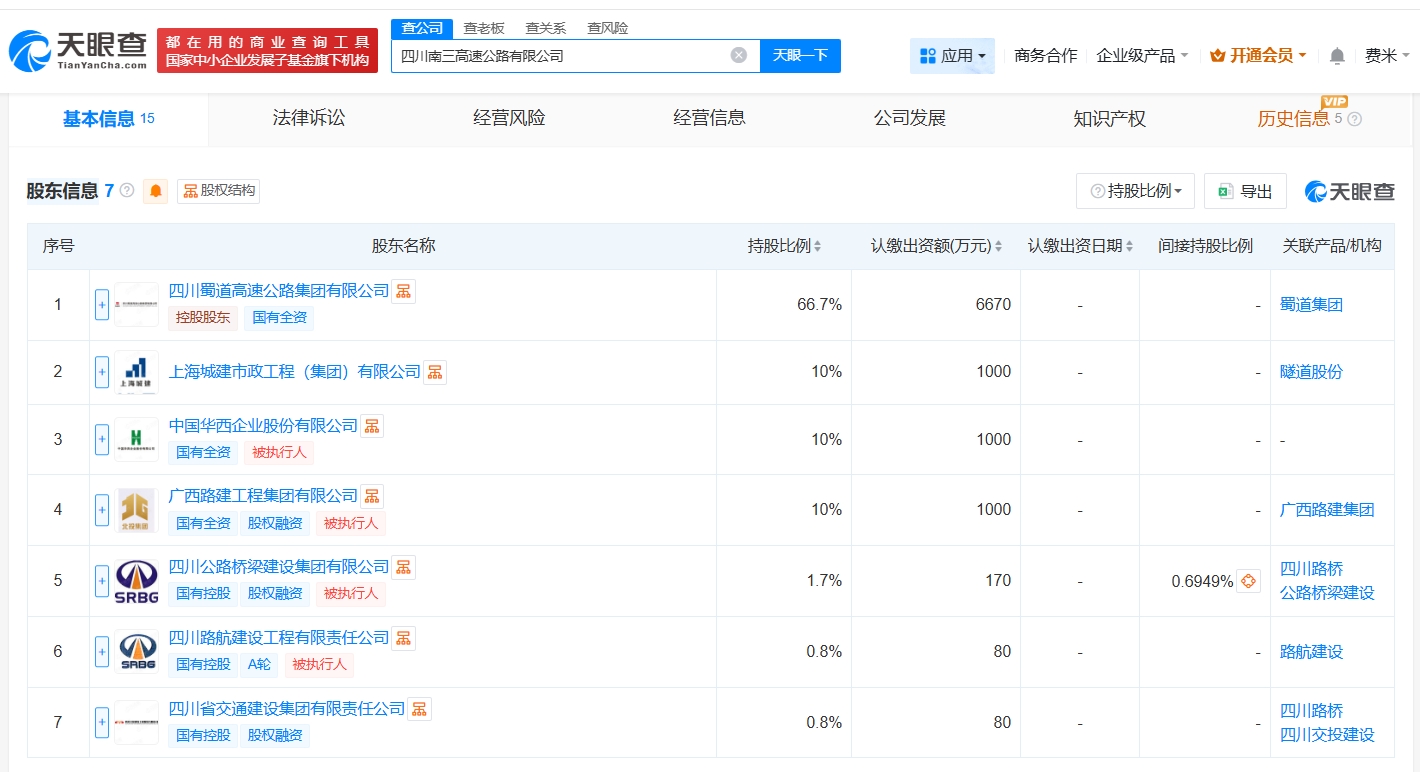Image resolution: width=1420 pixels, height=772 pixels.
Task: Switch to the 法律诉讼 tab
Action: pos(308,118)
